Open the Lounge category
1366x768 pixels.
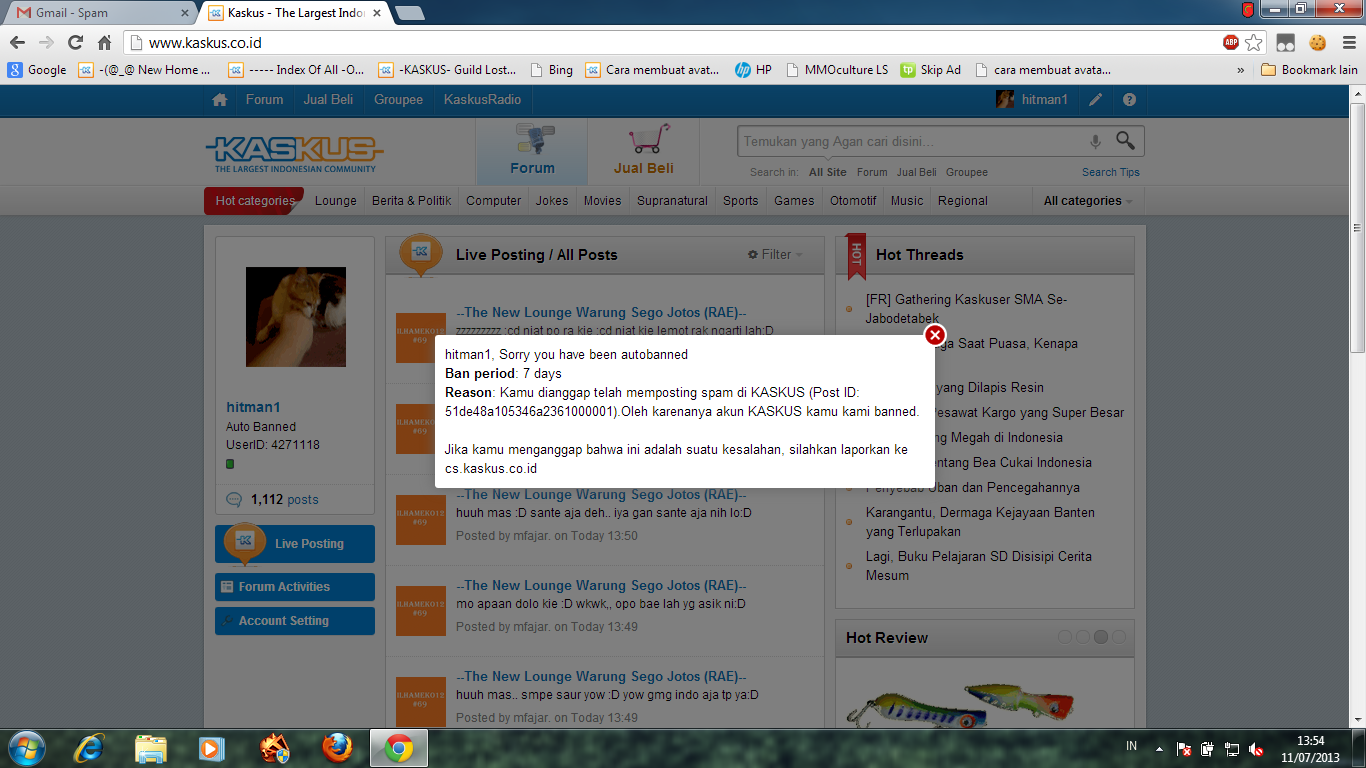(x=336, y=201)
